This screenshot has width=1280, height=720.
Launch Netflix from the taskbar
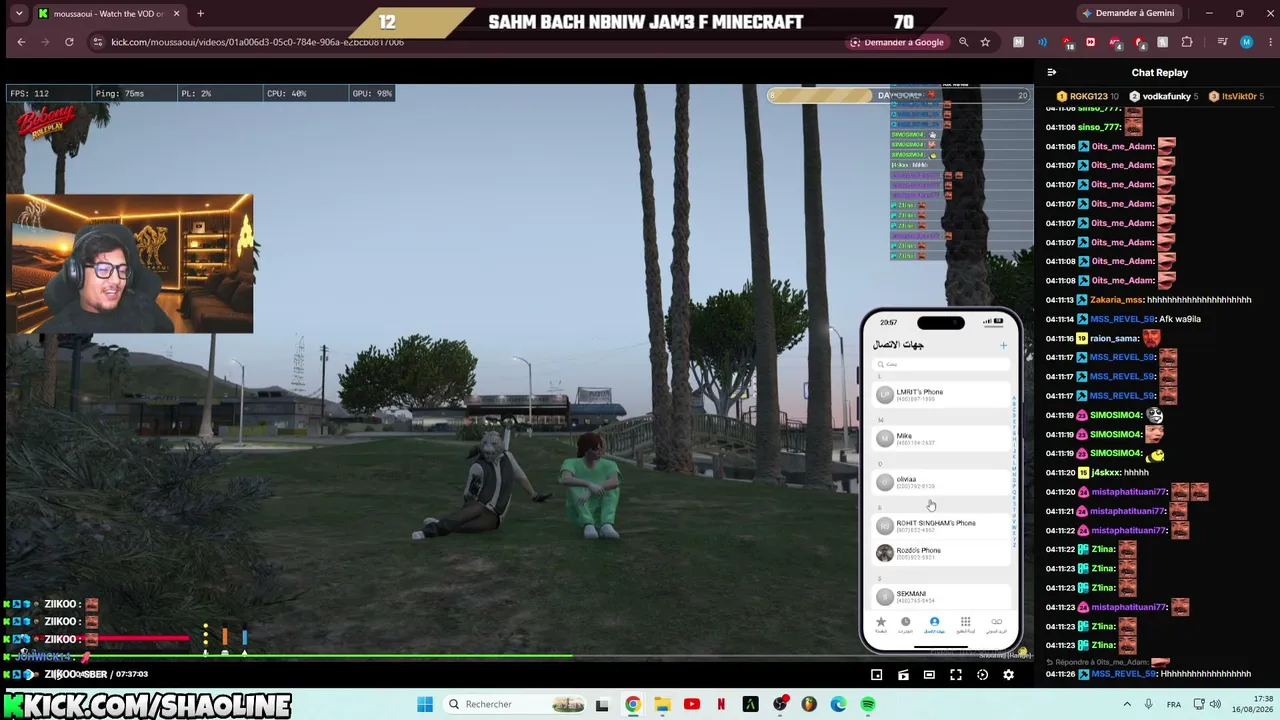[x=721, y=704]
